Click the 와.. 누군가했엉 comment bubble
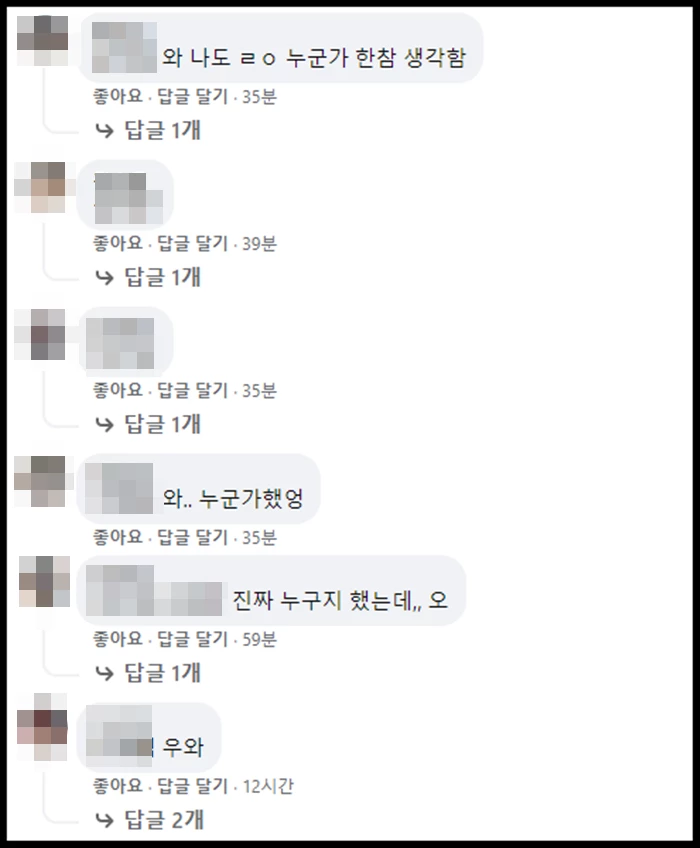Viewport: 700px width, 848px height. point(199,489)
